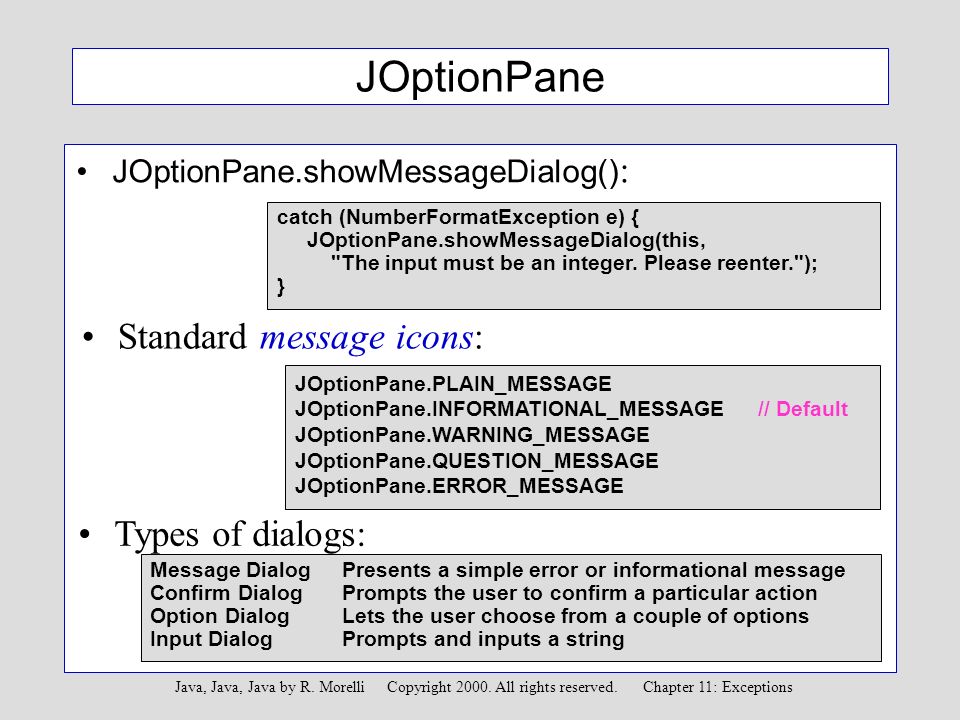Select JOptionPane.ERROR_MESSAGE line
This screenshot has height=720, width=960.
459,486
